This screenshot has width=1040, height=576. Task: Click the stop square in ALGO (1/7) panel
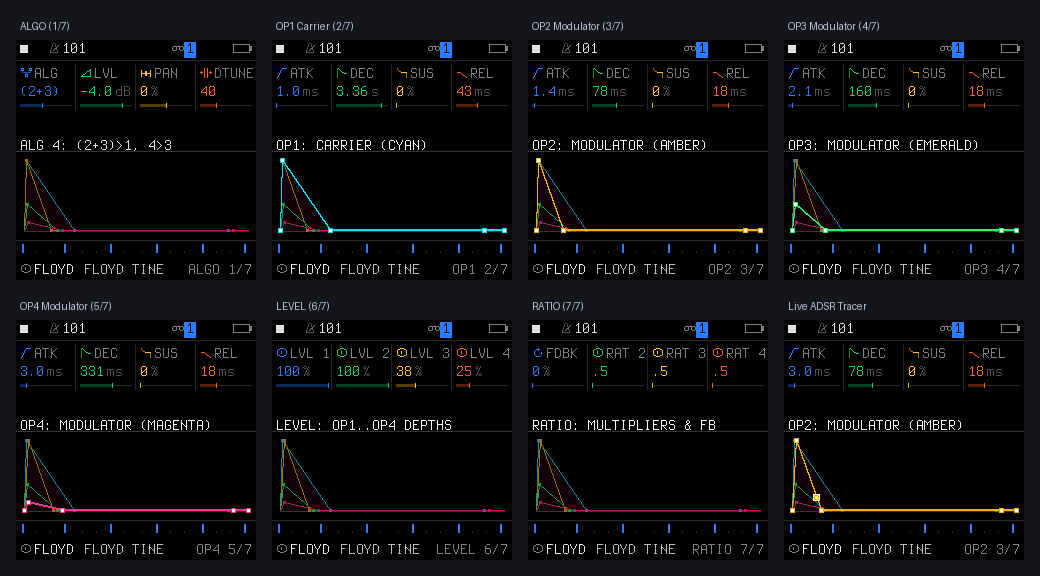25,48
